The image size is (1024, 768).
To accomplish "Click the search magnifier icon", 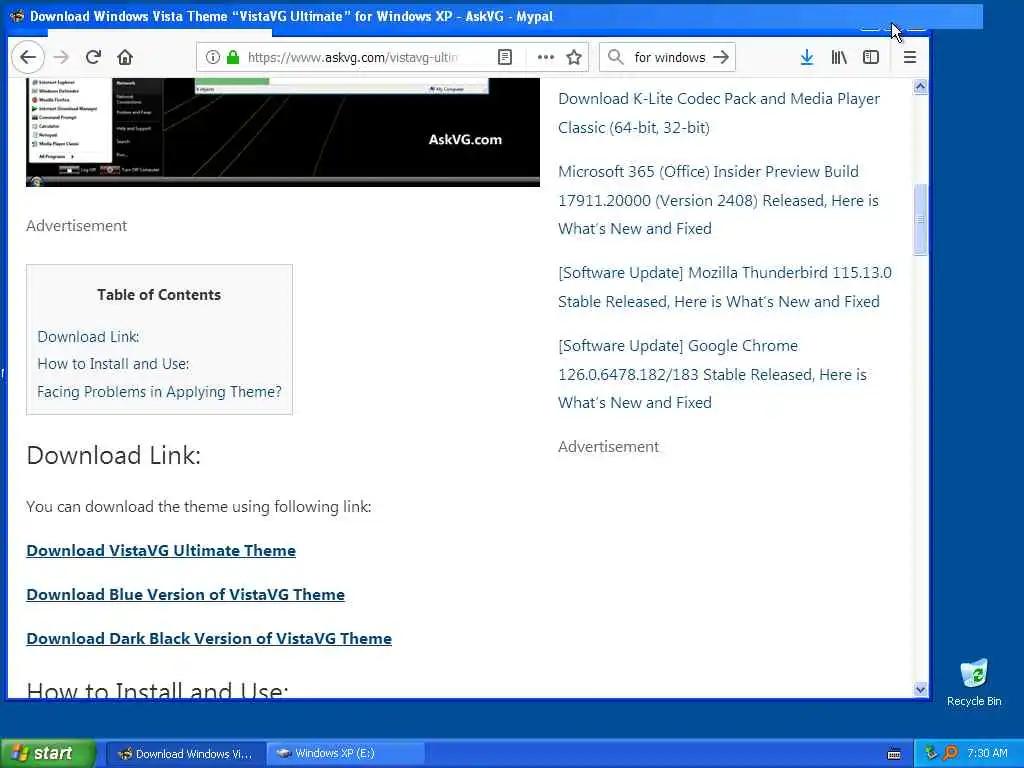I will (615, 57).
